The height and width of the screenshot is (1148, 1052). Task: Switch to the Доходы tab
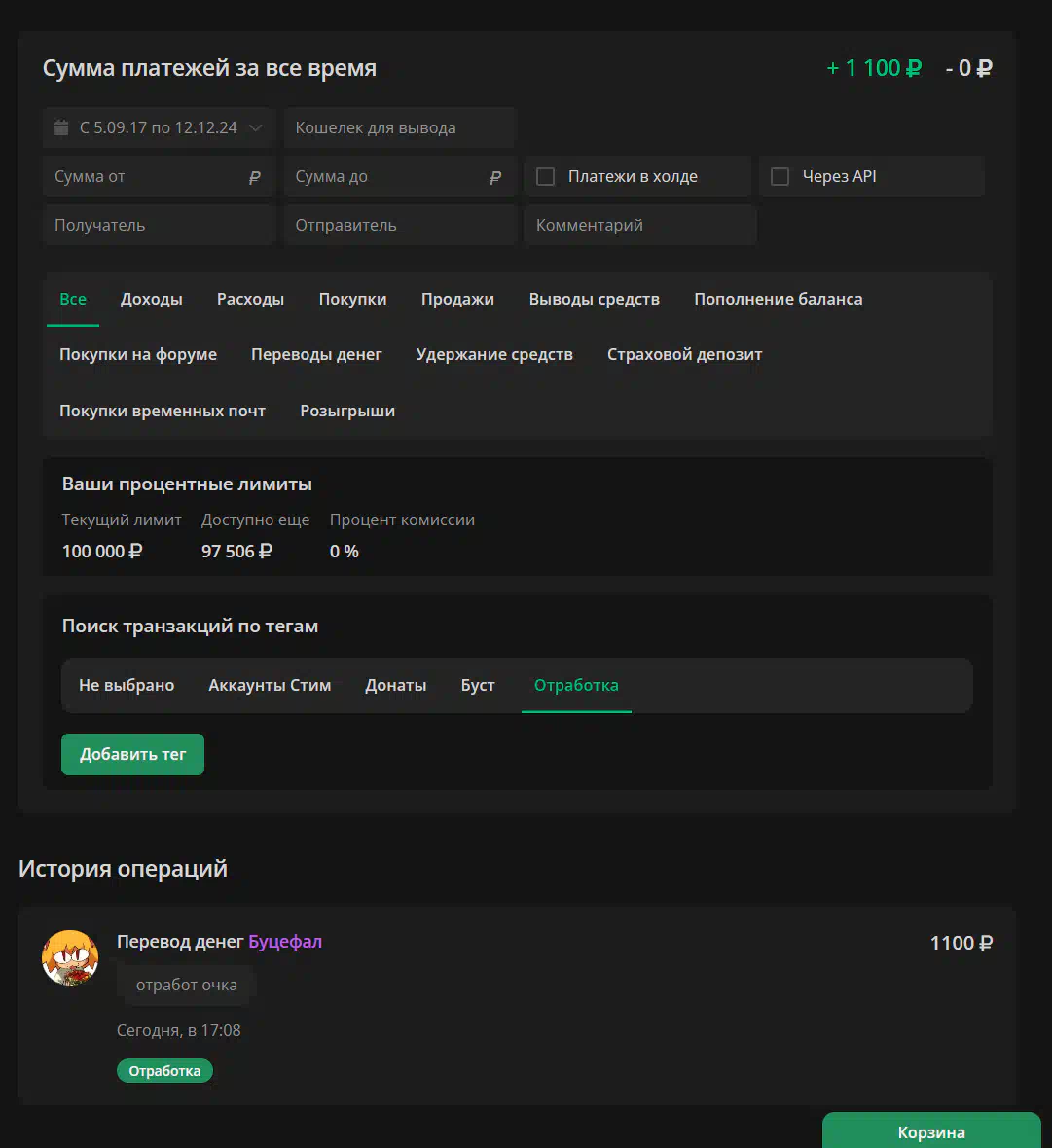click(x=151, y=299)
